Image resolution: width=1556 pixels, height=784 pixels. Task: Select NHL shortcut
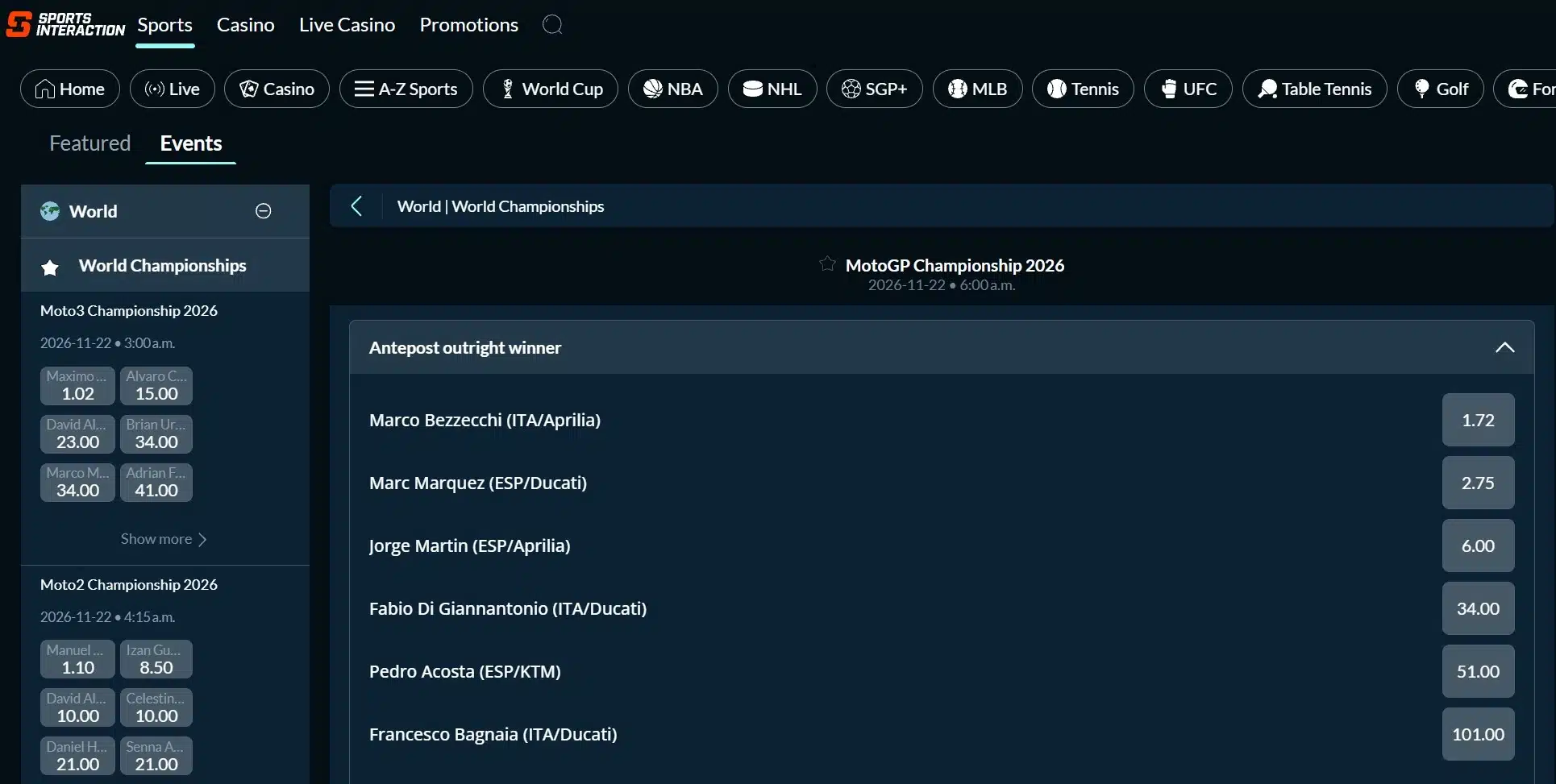click(x=772, y=89)
